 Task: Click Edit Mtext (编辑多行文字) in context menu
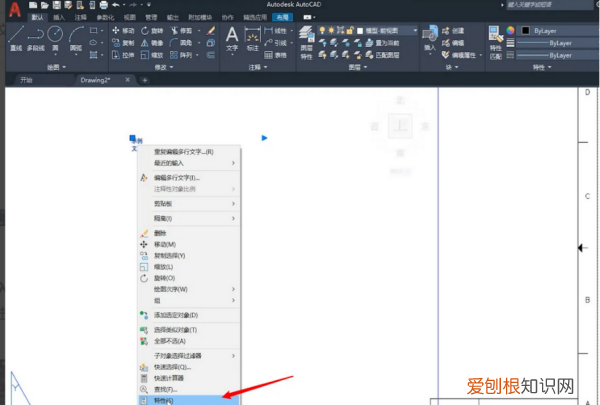tap(189, 178)
